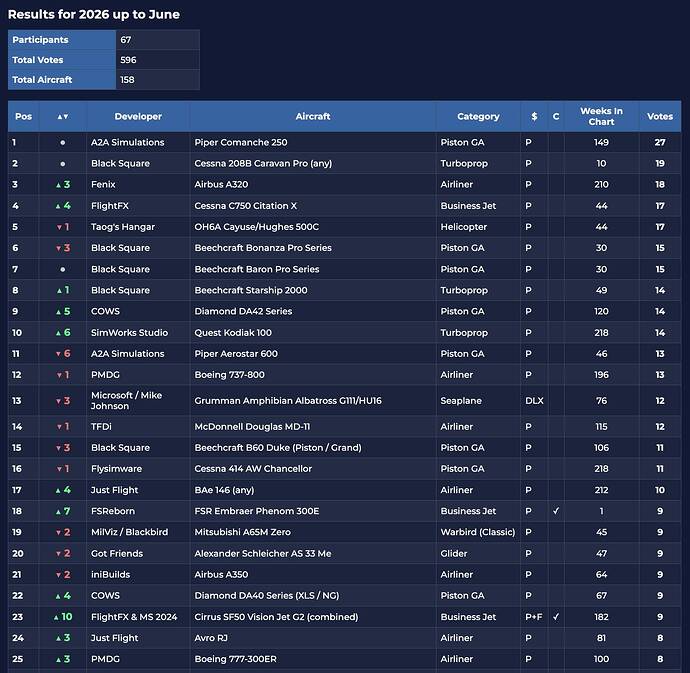This screenshot has height=673, width=690.
Task: Click the up/down movement arrows column header
Action: [62, 117]
